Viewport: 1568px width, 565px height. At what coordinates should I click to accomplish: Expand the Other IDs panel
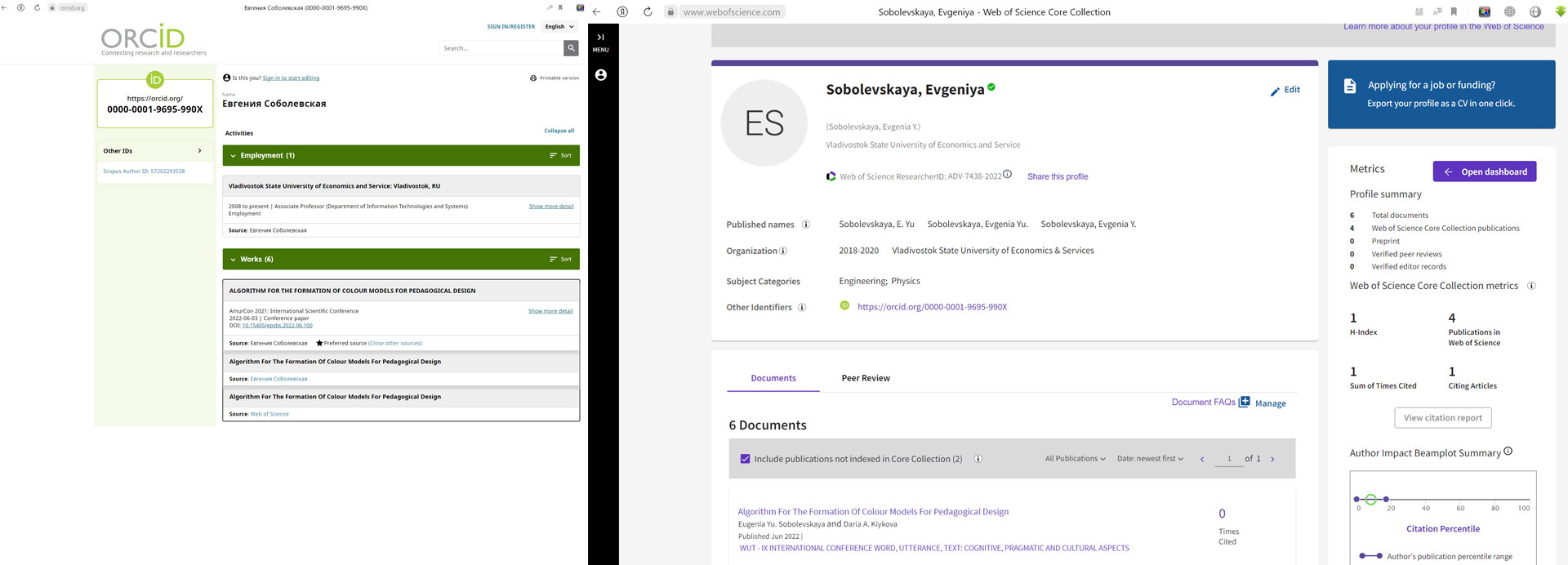click(199, 151)
